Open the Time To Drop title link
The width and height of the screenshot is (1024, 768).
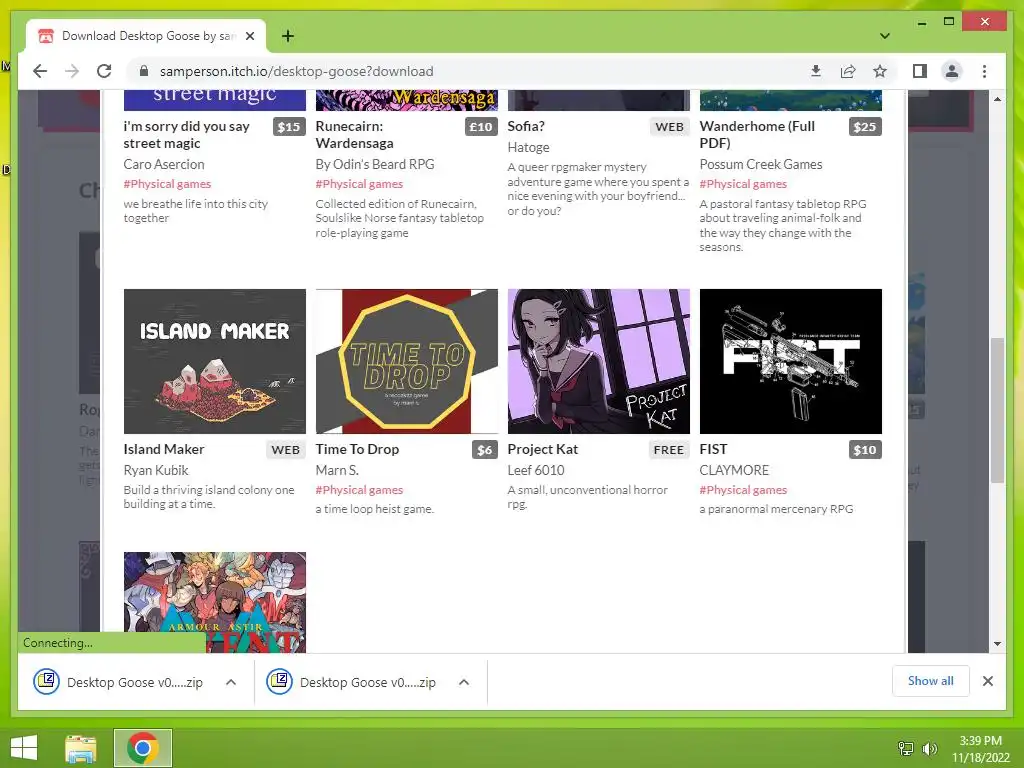point(357,449)
